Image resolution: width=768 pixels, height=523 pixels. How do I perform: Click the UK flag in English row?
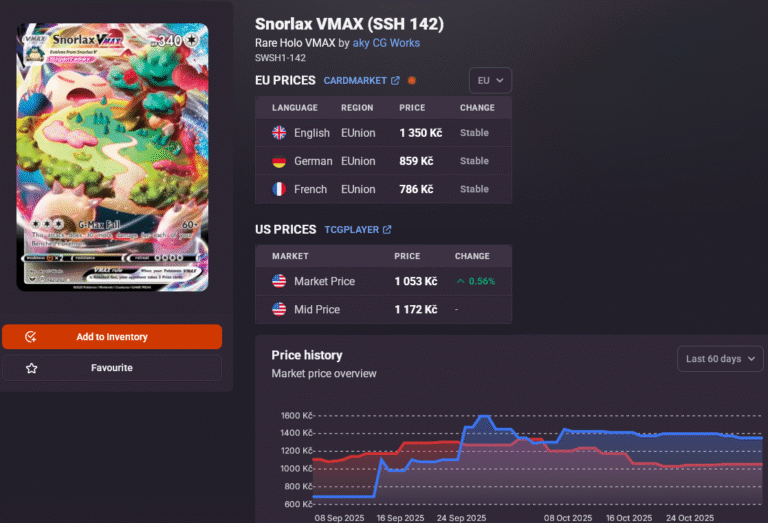click(x=279, y=133)
